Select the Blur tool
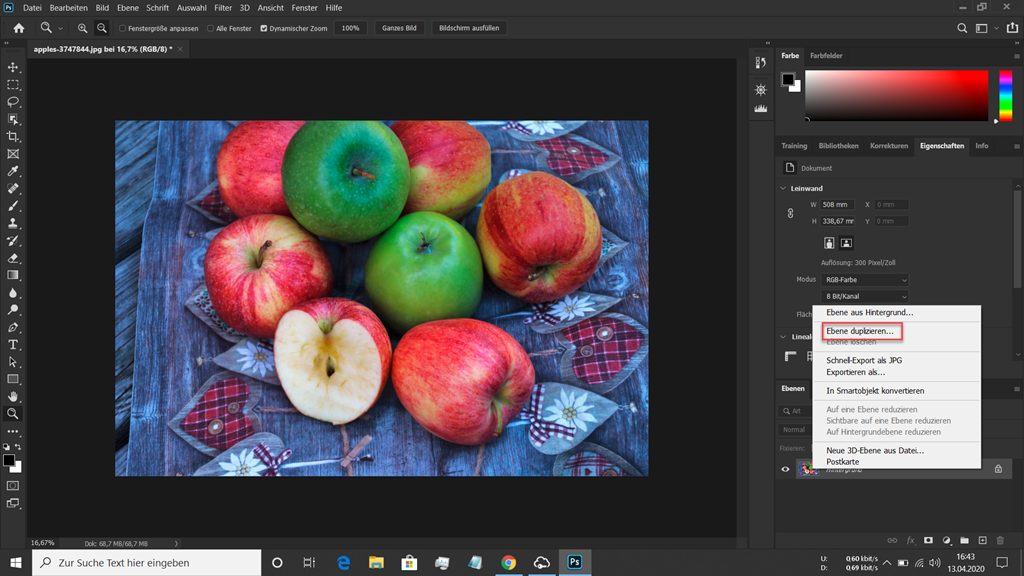This screenshot has height=576, width=1024. pyautogui.click(x=13, y=293)
